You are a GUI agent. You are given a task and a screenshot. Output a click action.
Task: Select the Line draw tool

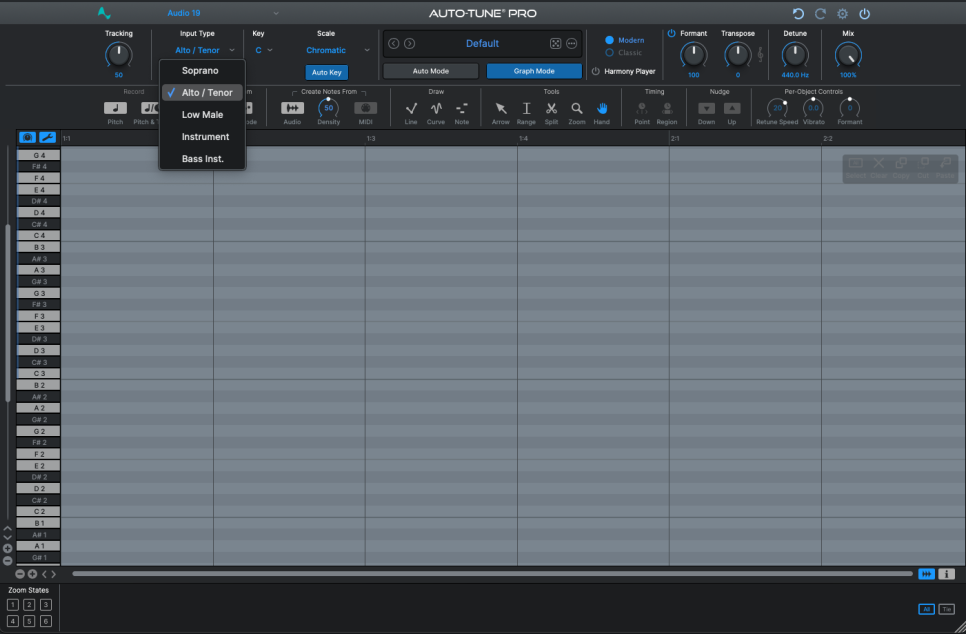411,108
